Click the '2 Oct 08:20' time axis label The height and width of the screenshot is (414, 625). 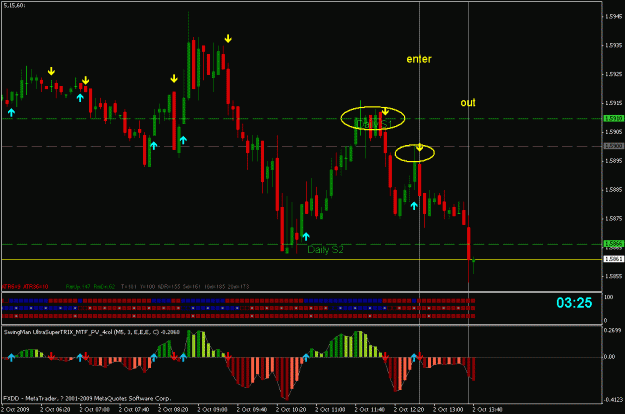click(x=173, y=409)
